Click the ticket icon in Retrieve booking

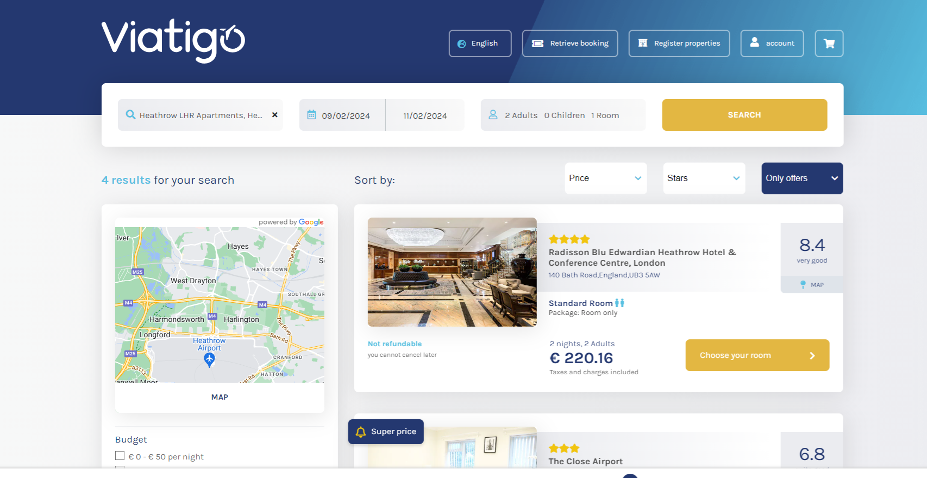(537, 43)
